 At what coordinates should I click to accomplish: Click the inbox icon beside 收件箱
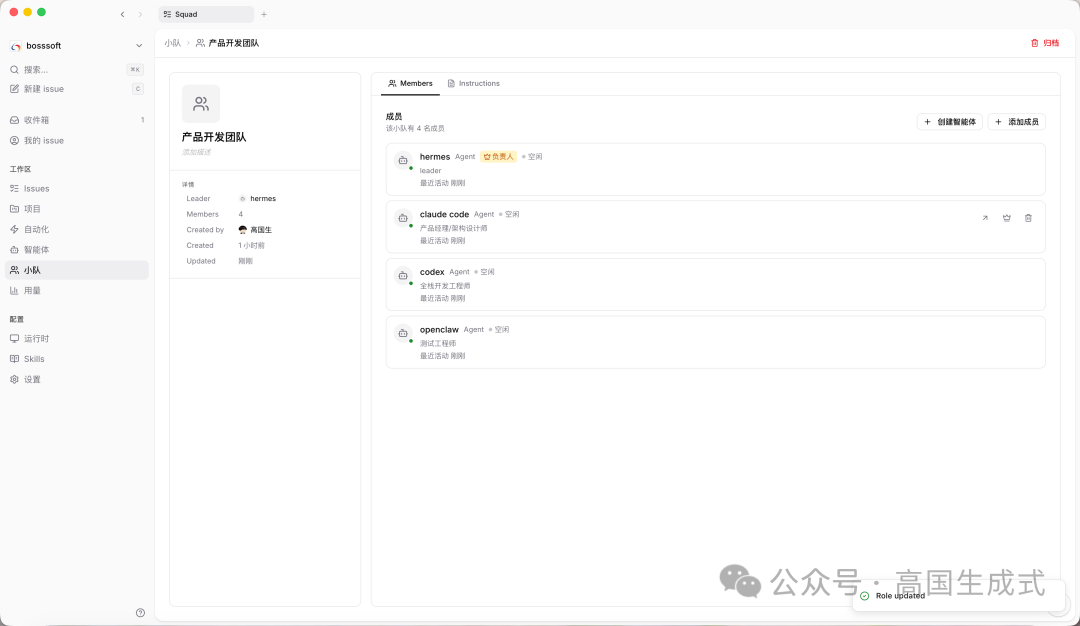(14, 120)
